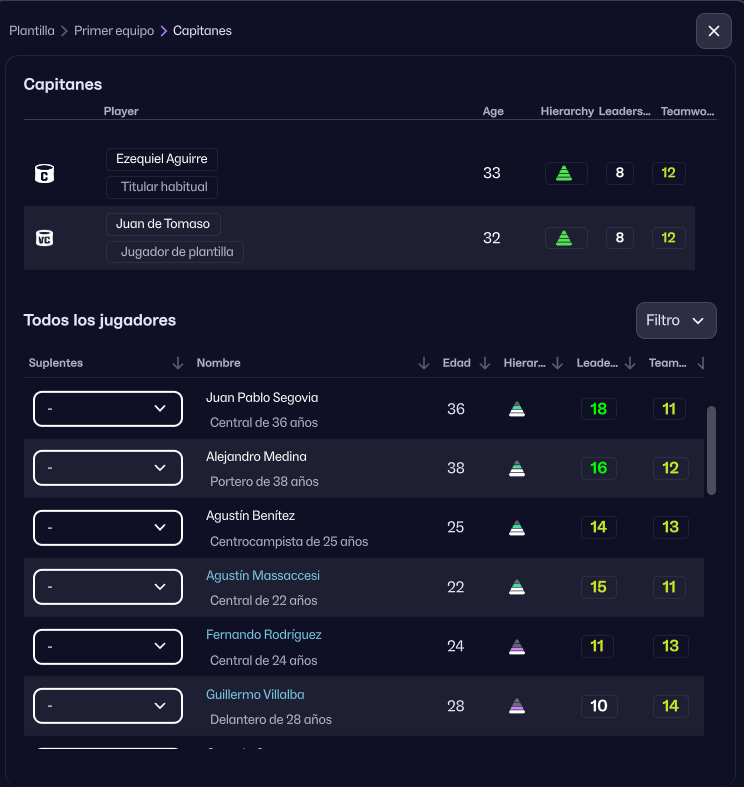Open Agustín Massaccesi's player profile link

pos(263,576)
